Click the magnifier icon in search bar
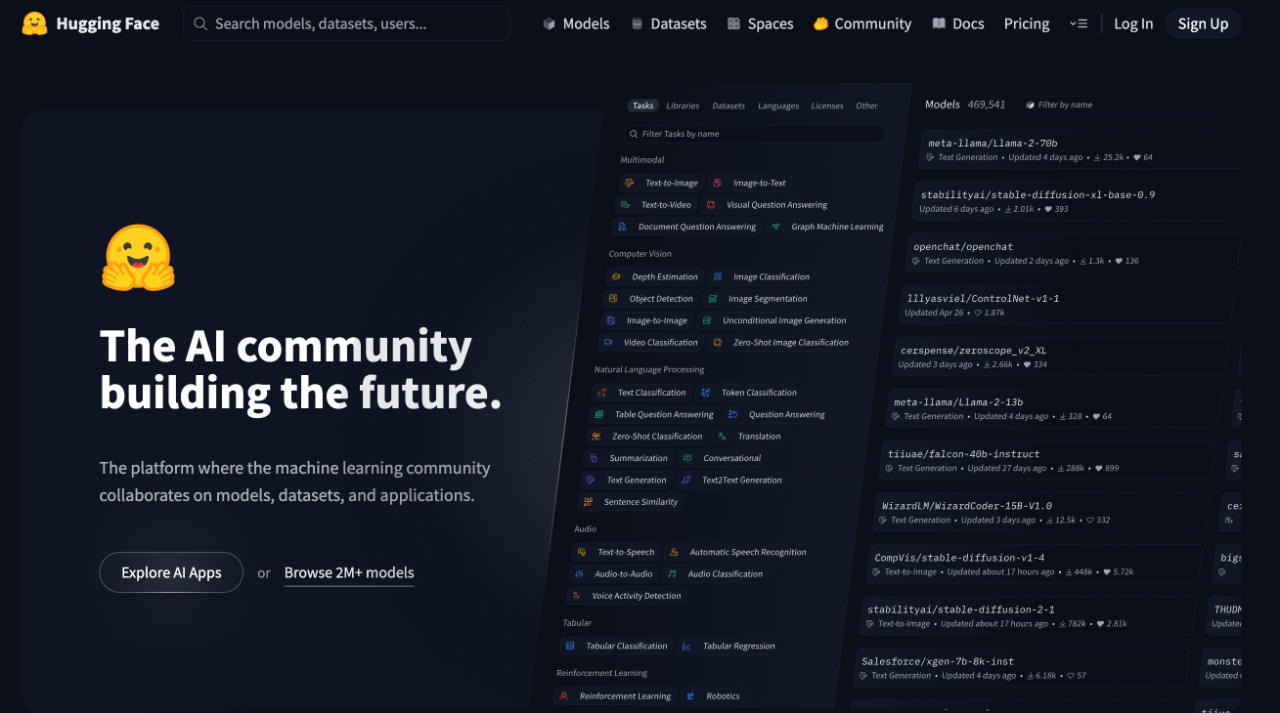The height and width of the screenshot is (713, 1280). (x=201, y=24)
